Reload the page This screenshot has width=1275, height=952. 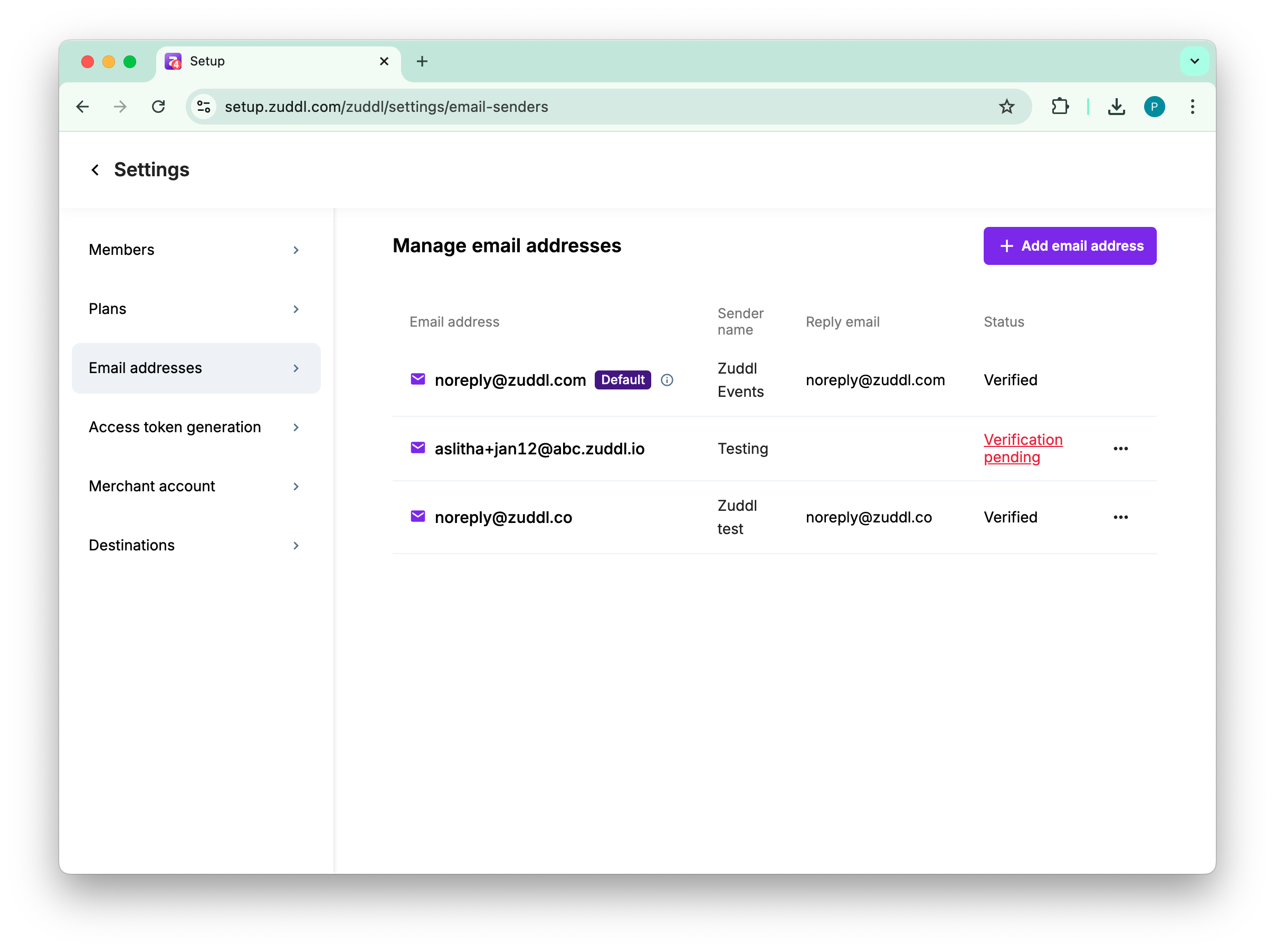pos(158,107)
